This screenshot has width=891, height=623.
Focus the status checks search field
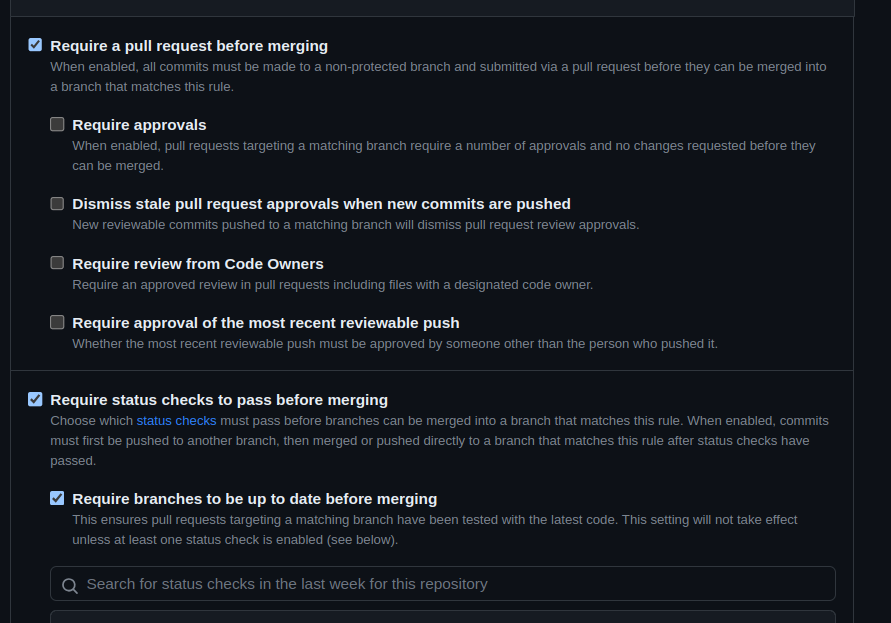450,584
